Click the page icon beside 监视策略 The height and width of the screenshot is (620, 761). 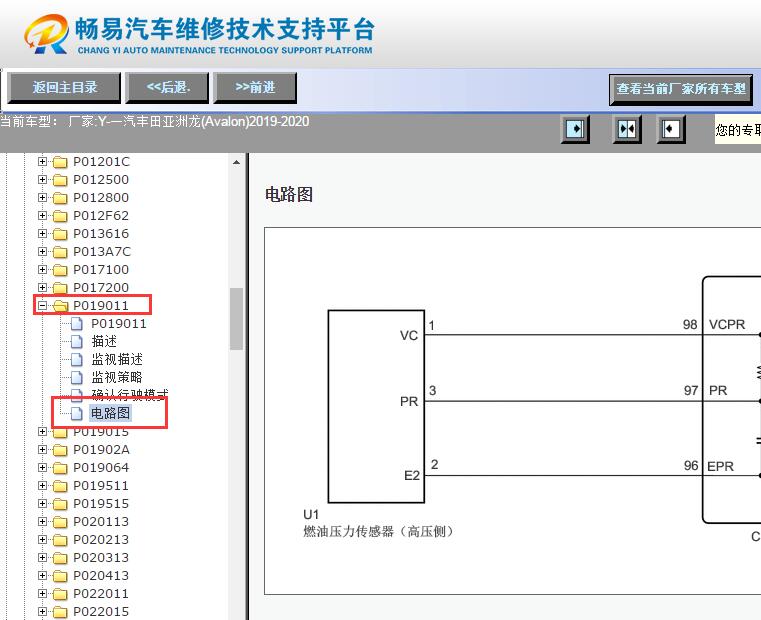pos(77,377)
